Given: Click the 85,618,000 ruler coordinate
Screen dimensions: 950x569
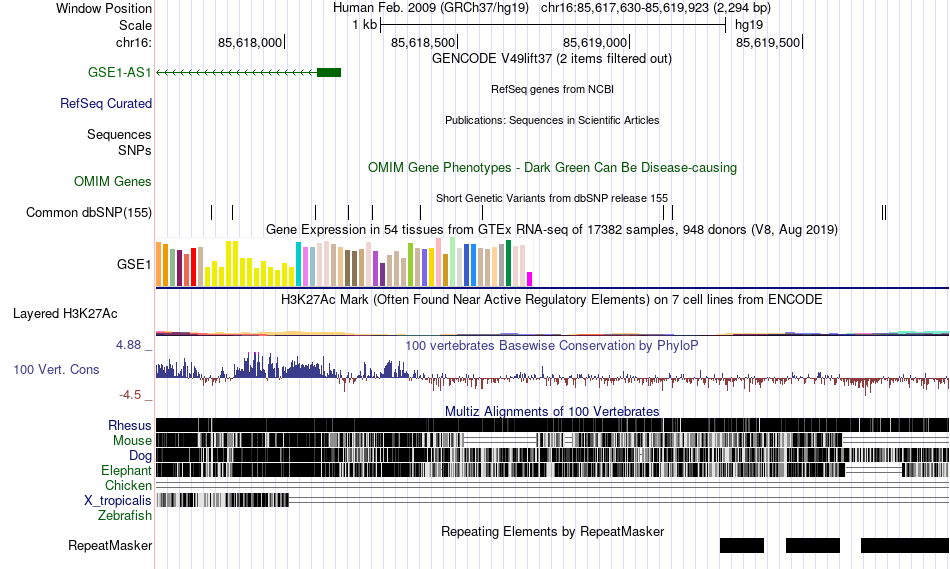Looking at the screenshot, I should (250, 42).
